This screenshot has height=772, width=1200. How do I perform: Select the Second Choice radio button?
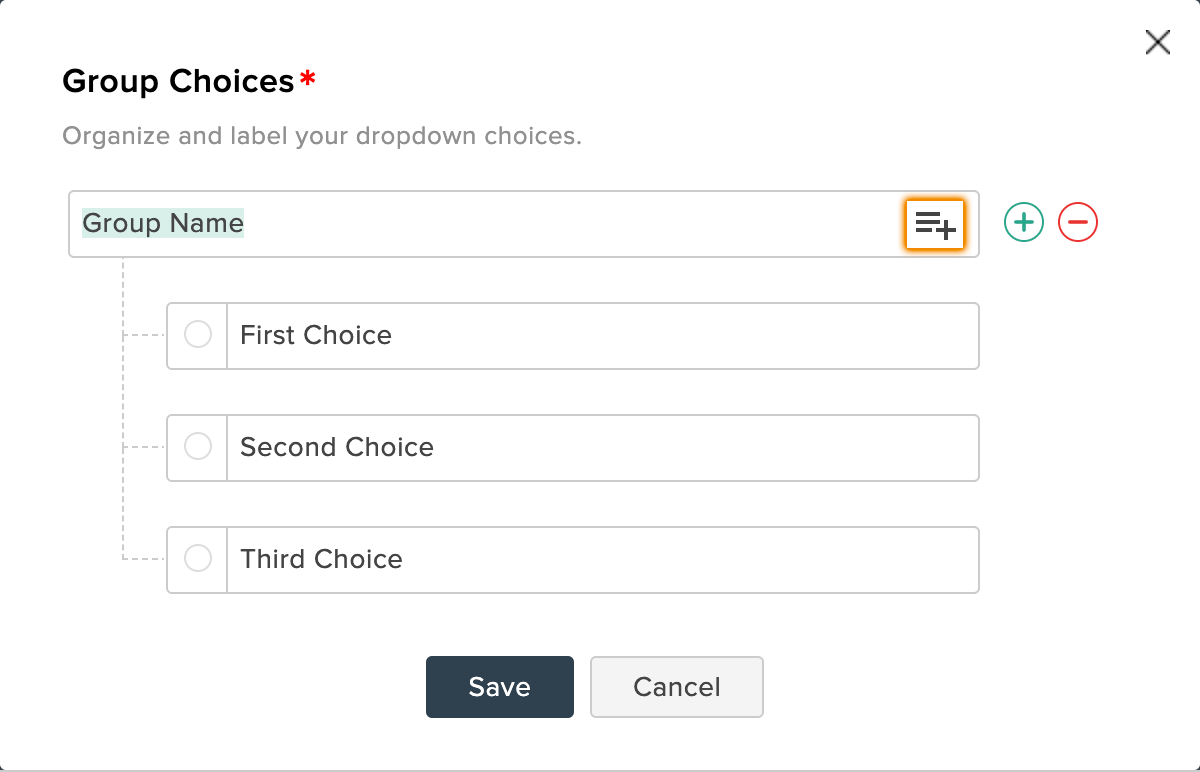198,446
